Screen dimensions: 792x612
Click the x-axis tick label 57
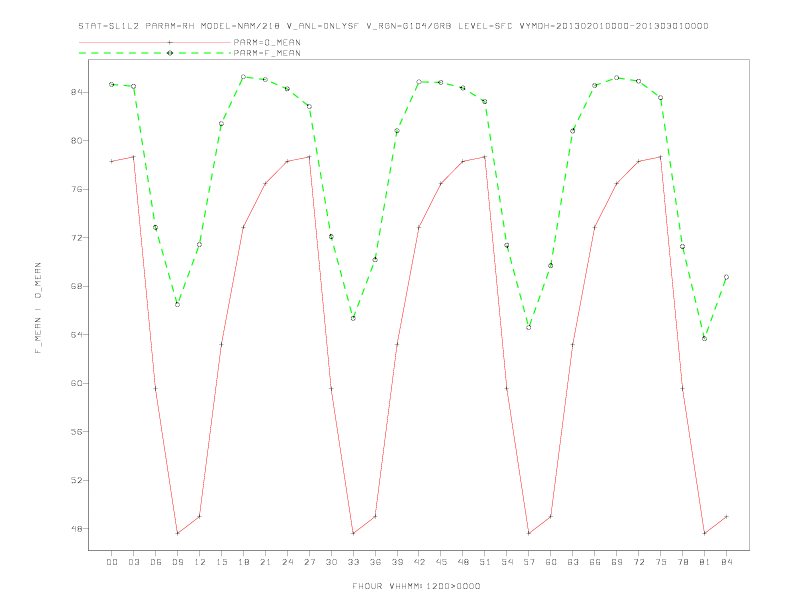tap(529, 562)
